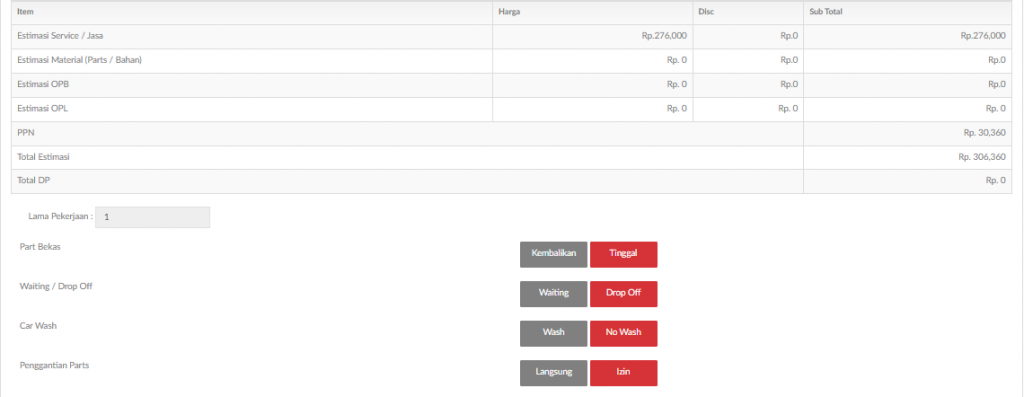Select the Estimasi Material (Parts / Bahan) label
1024x397 pixels.
click(80, 60)
